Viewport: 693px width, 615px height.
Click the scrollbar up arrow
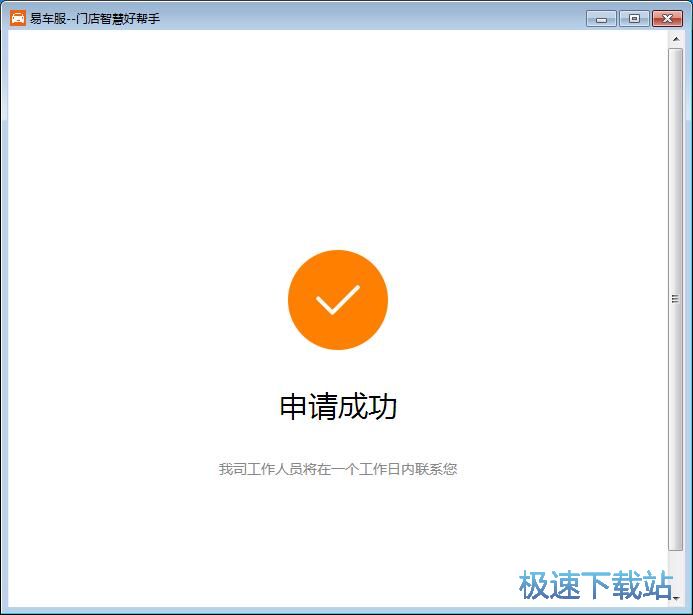675,39
